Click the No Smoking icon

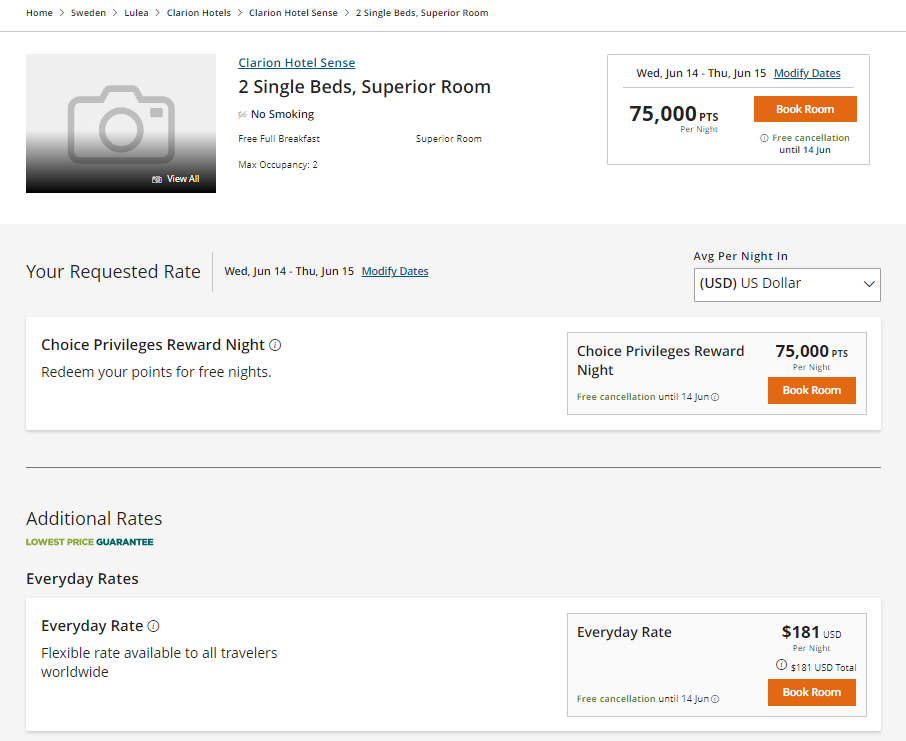pyautogui.click(x=242, y=114)
